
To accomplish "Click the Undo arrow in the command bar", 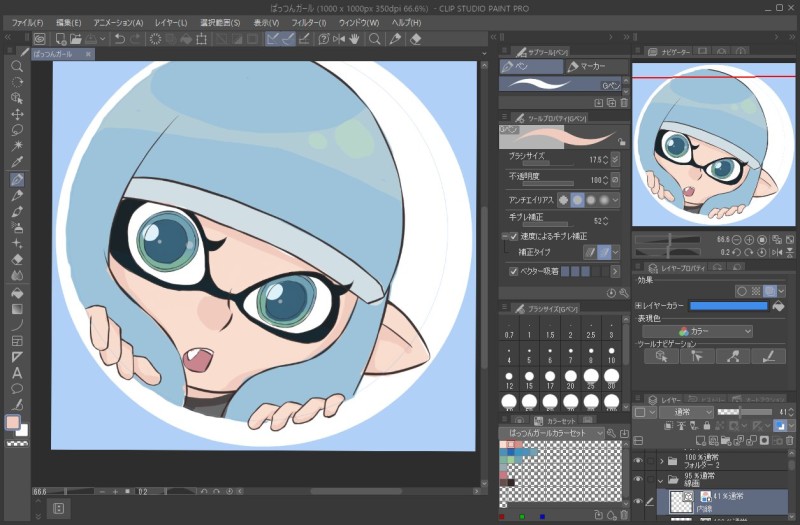I will (120, 39).
